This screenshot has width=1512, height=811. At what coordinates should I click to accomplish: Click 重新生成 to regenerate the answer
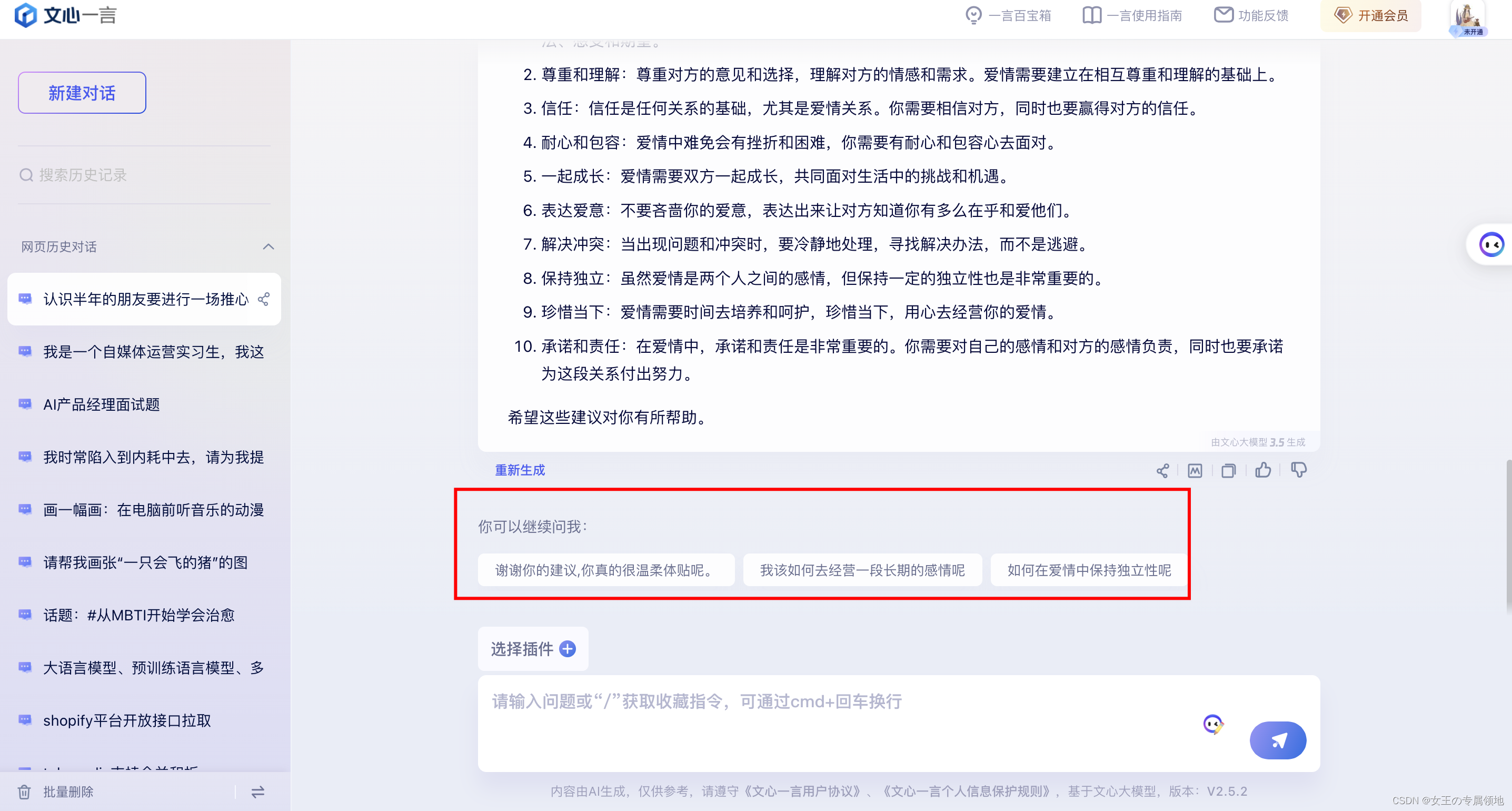(520, 470)
